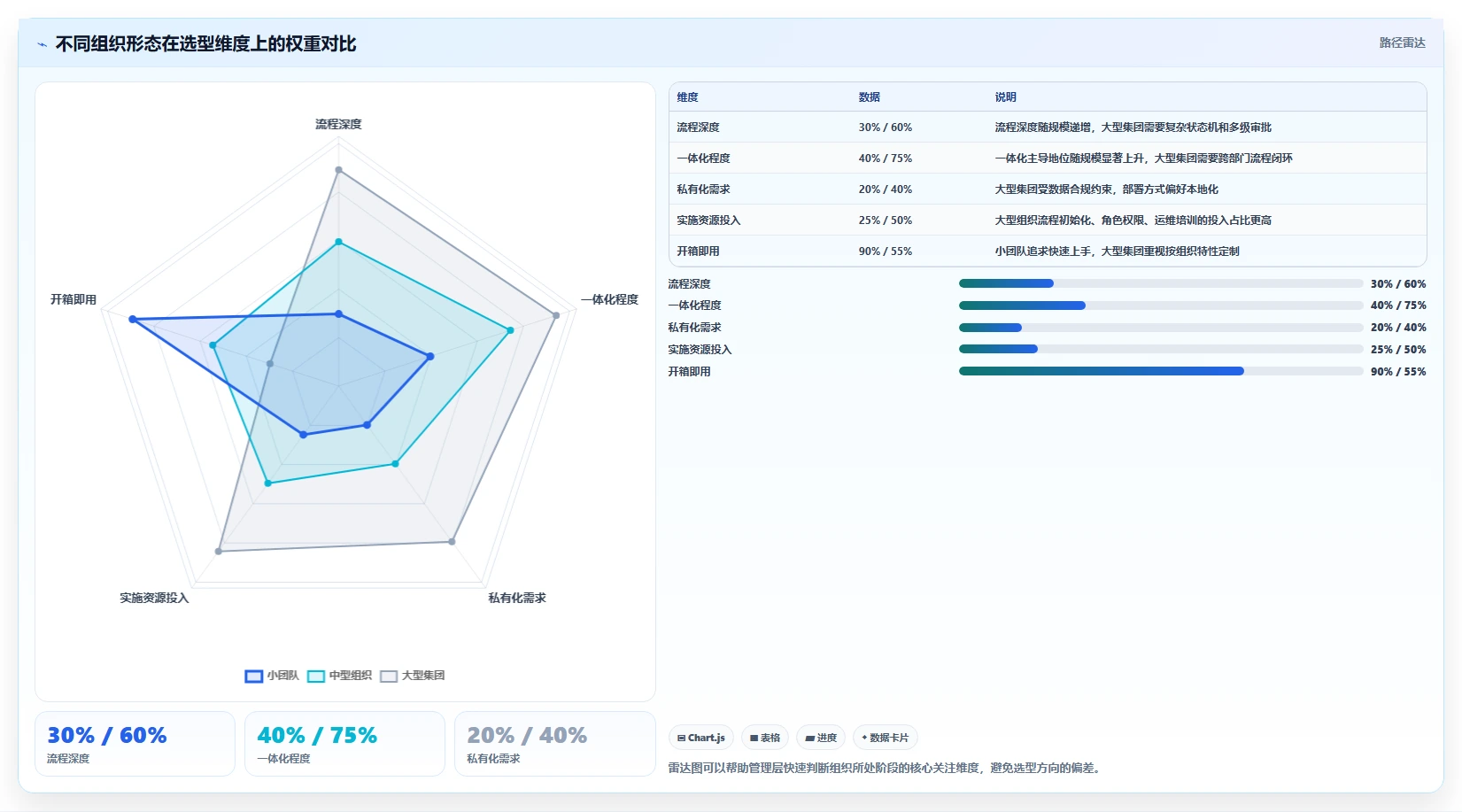Click the 中型组织 data point on 流程深度 axis
This screenshot has width=1462, height=812.
coord(338,242)
